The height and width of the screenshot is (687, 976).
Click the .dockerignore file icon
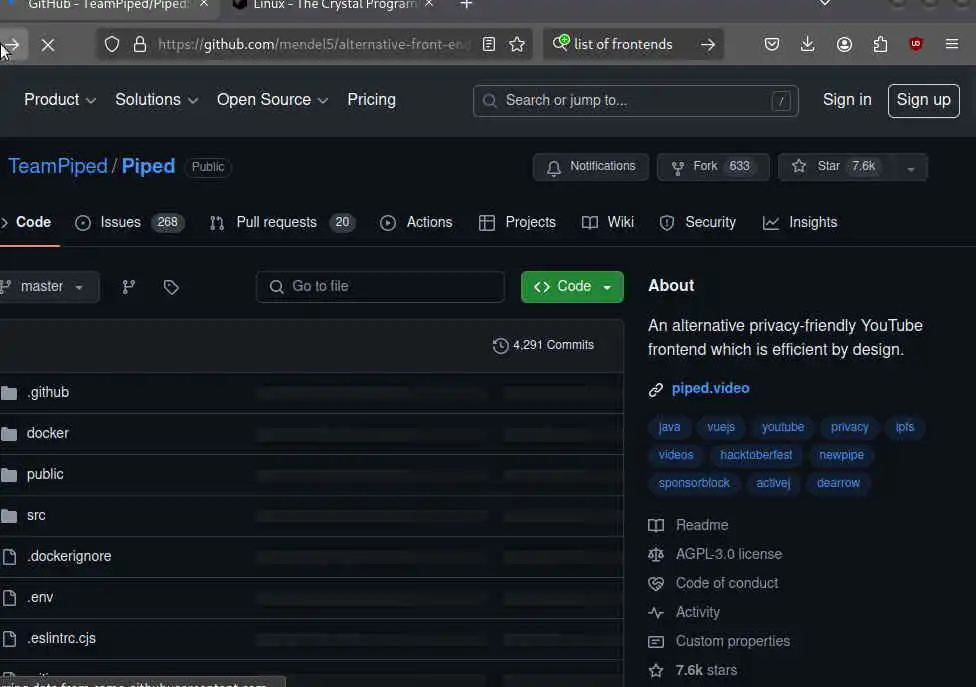[9, 556]
